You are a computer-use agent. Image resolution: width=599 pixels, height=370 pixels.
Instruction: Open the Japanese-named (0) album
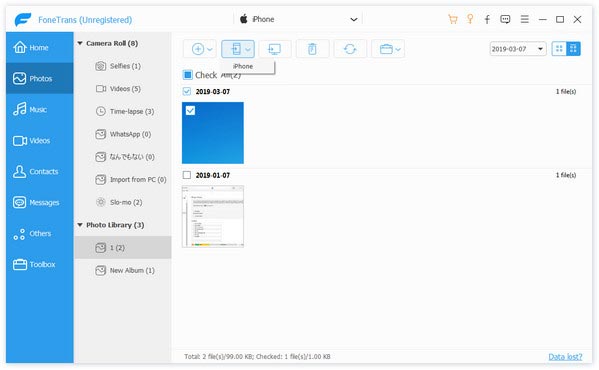123,157
